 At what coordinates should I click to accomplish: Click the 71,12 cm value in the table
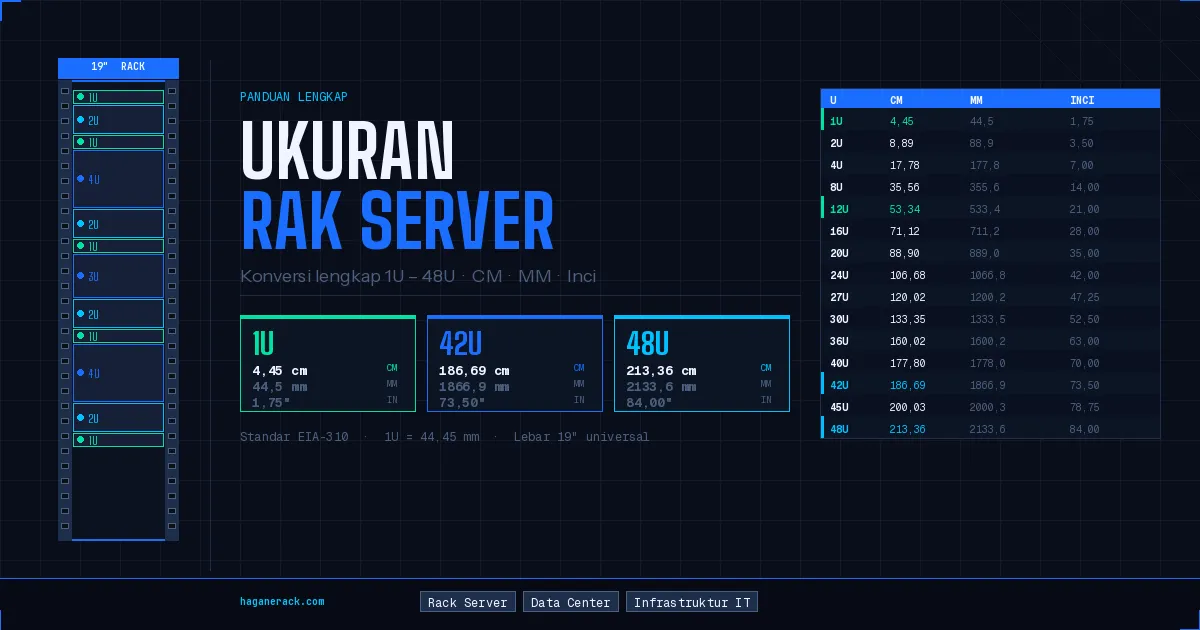[904, 231]
